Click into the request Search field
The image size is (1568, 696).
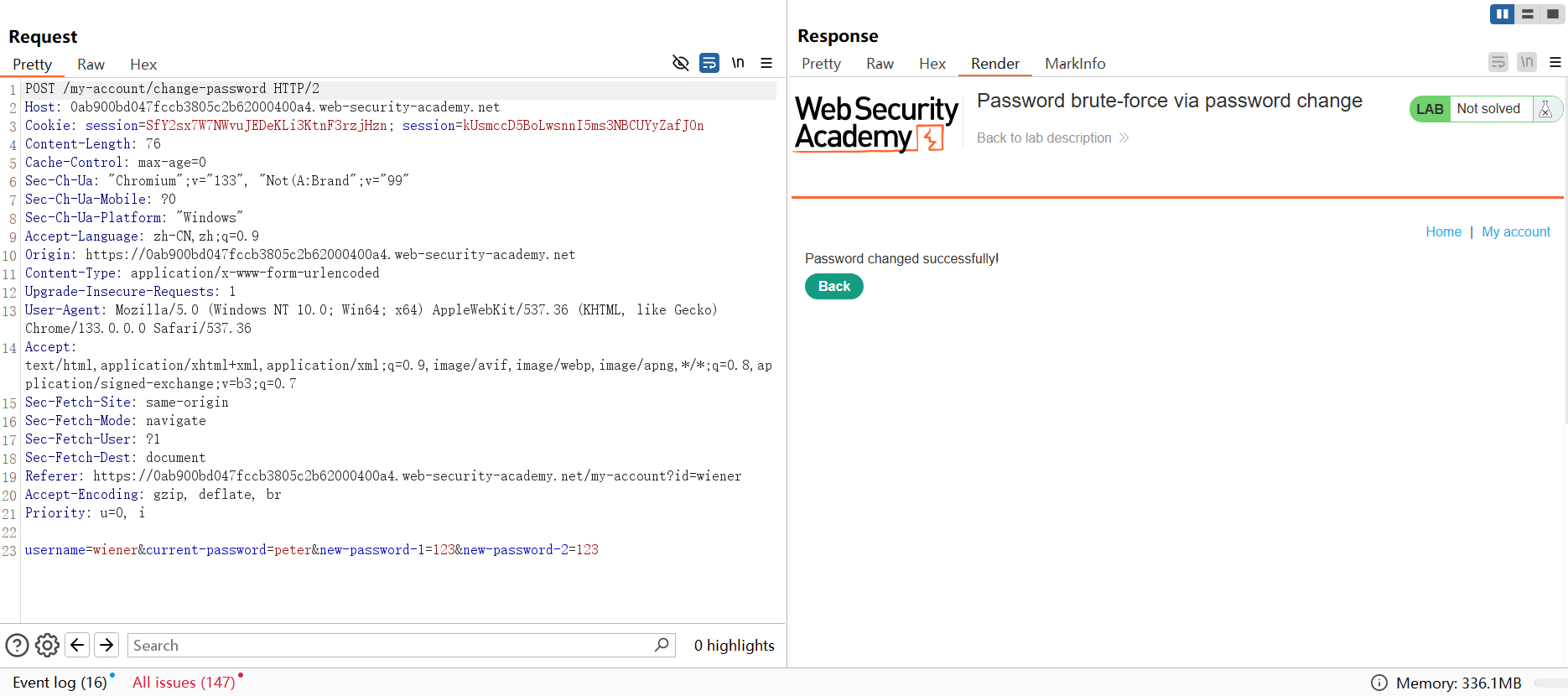click(x=390, y=645)
